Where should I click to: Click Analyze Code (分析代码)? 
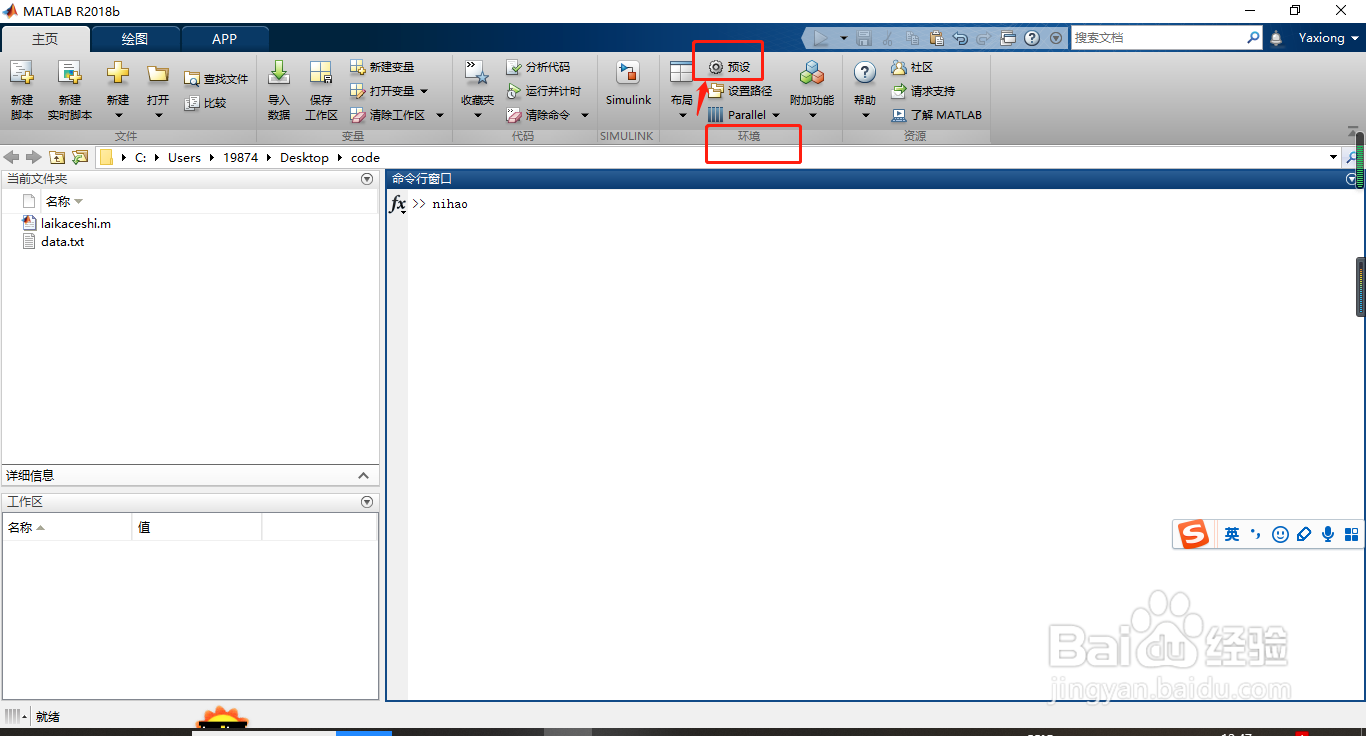pyautogui.click(x=538, y=67)
